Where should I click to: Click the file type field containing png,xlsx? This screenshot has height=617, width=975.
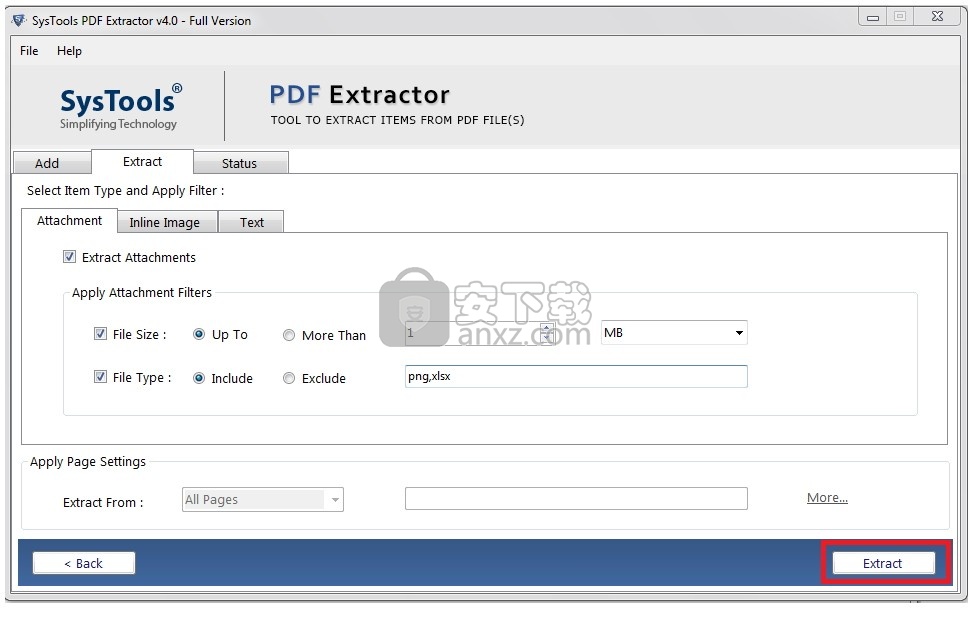[576, 376]
